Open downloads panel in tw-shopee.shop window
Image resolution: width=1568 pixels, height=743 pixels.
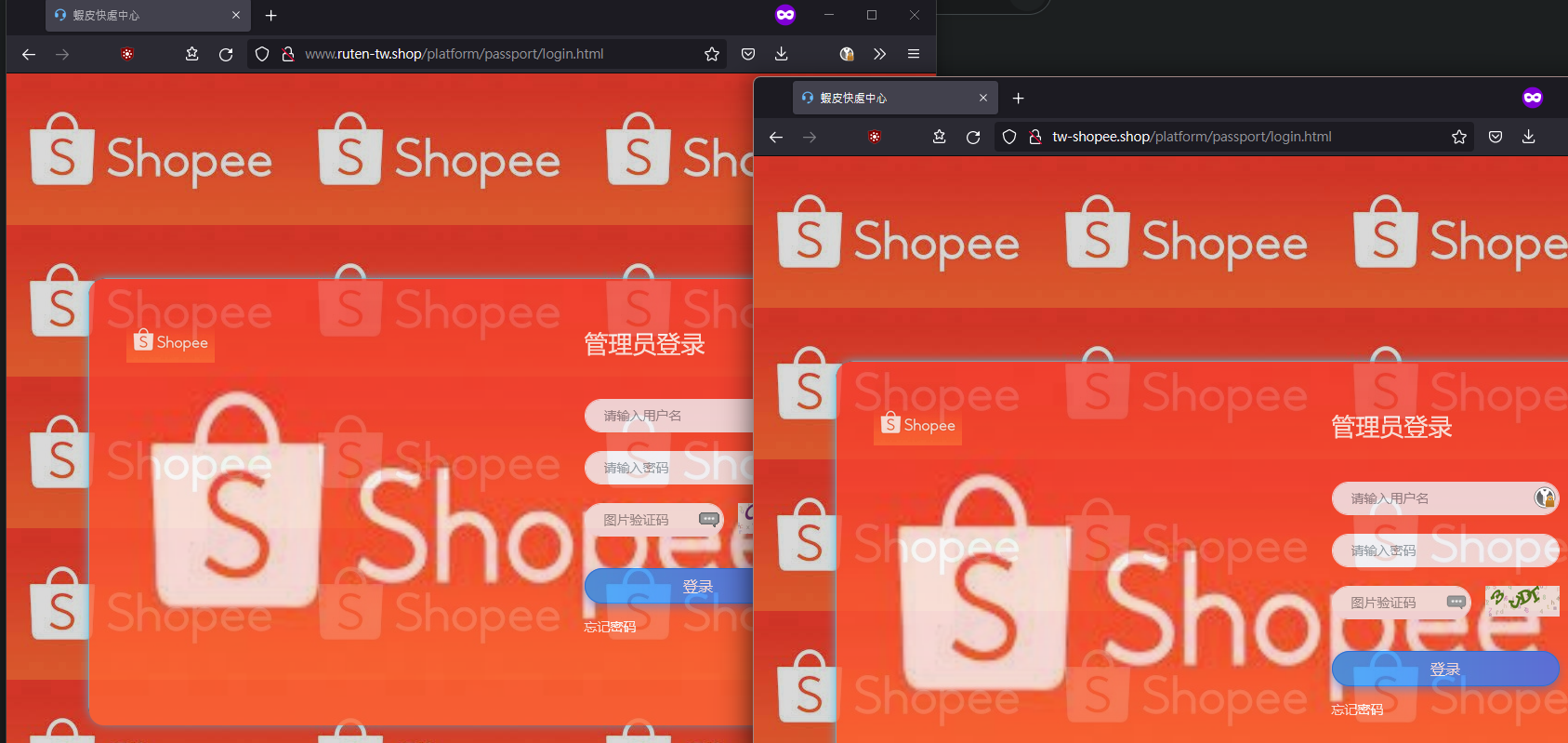click(x=1529, y=137)
